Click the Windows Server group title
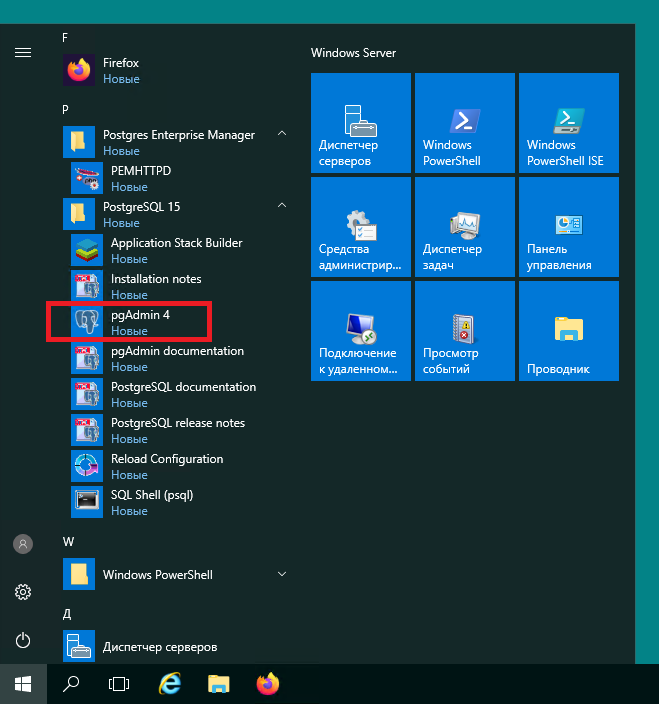 (x=353, y=53)
